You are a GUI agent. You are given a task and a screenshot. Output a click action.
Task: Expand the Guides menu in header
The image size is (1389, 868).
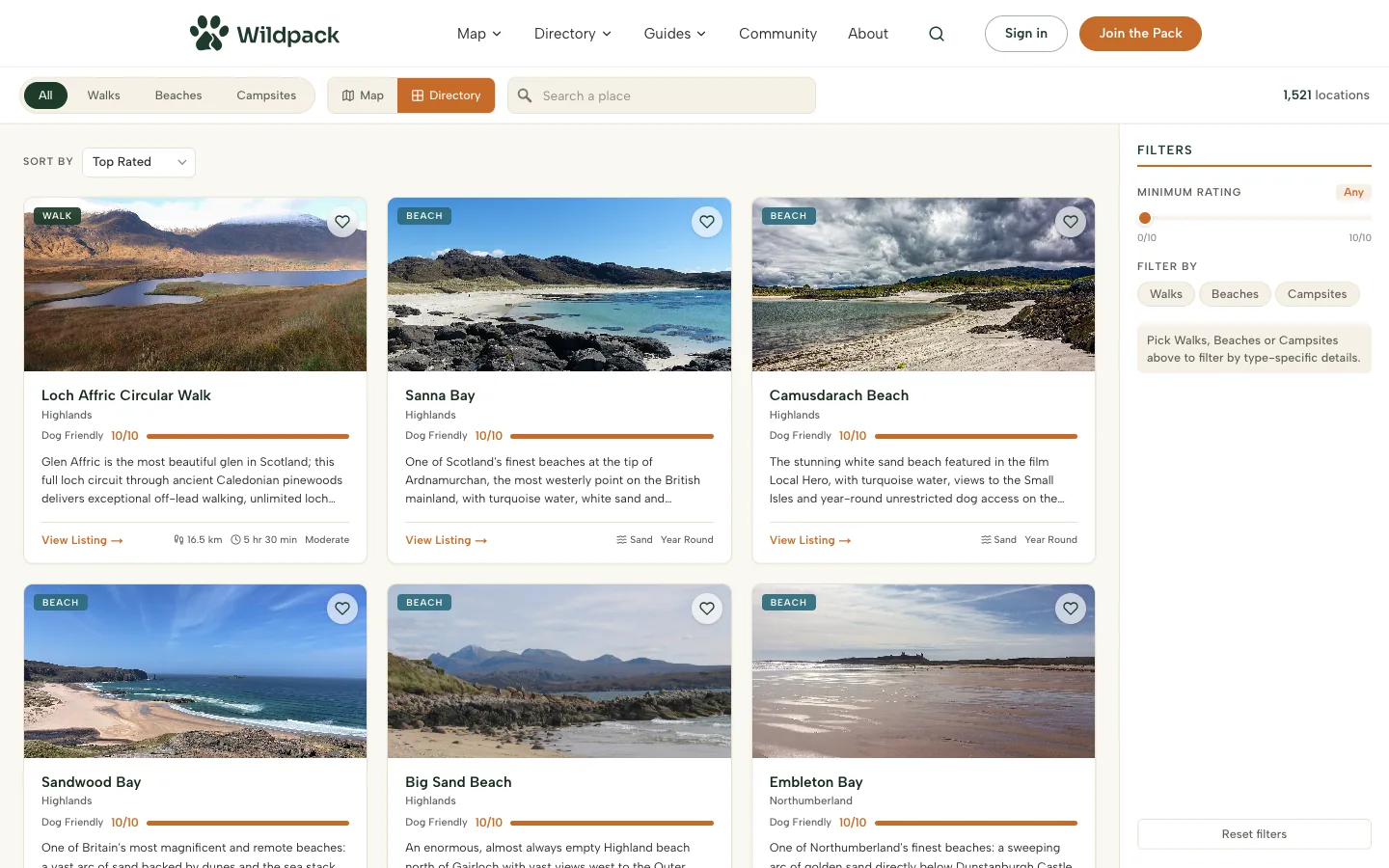(675, 34)
